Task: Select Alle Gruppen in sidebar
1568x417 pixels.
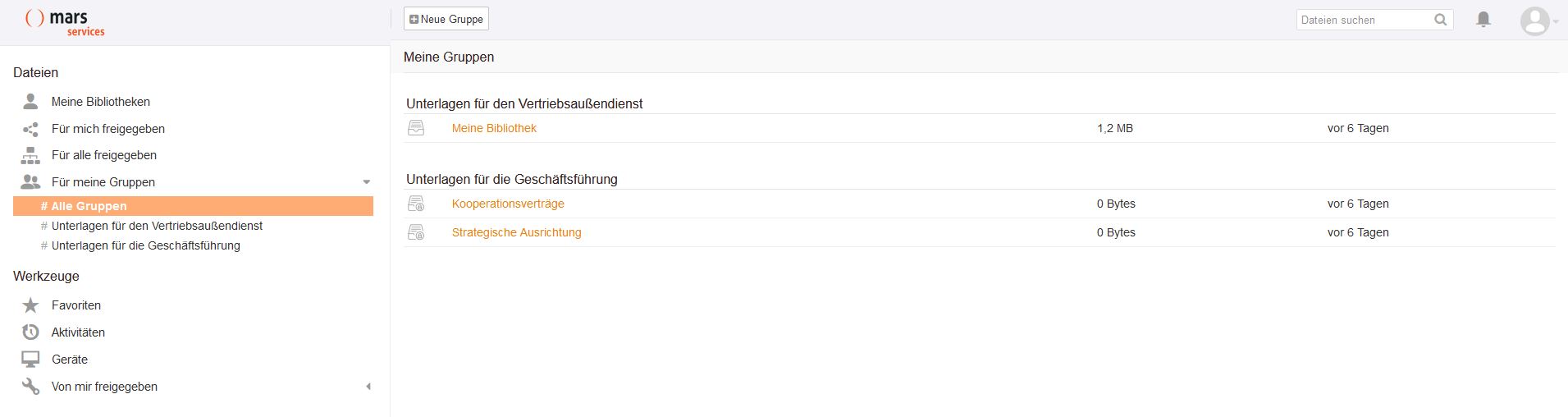Action: [x=89, y=206]
